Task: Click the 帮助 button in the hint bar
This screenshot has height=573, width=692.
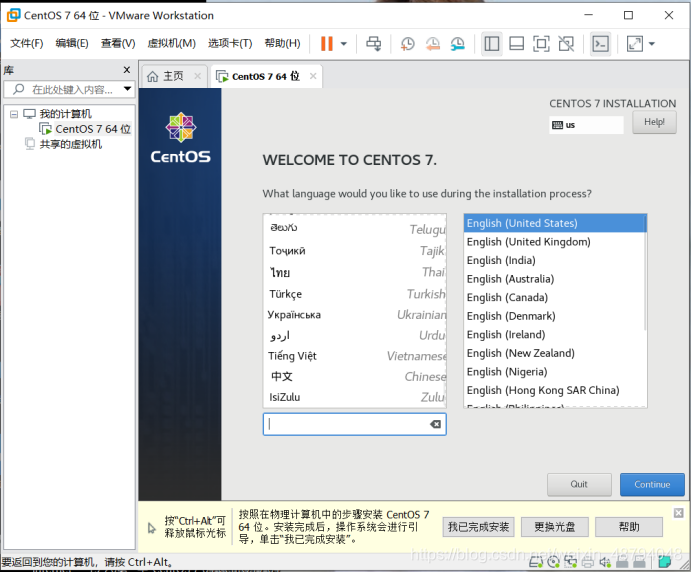Action: (x=629, y=527)
